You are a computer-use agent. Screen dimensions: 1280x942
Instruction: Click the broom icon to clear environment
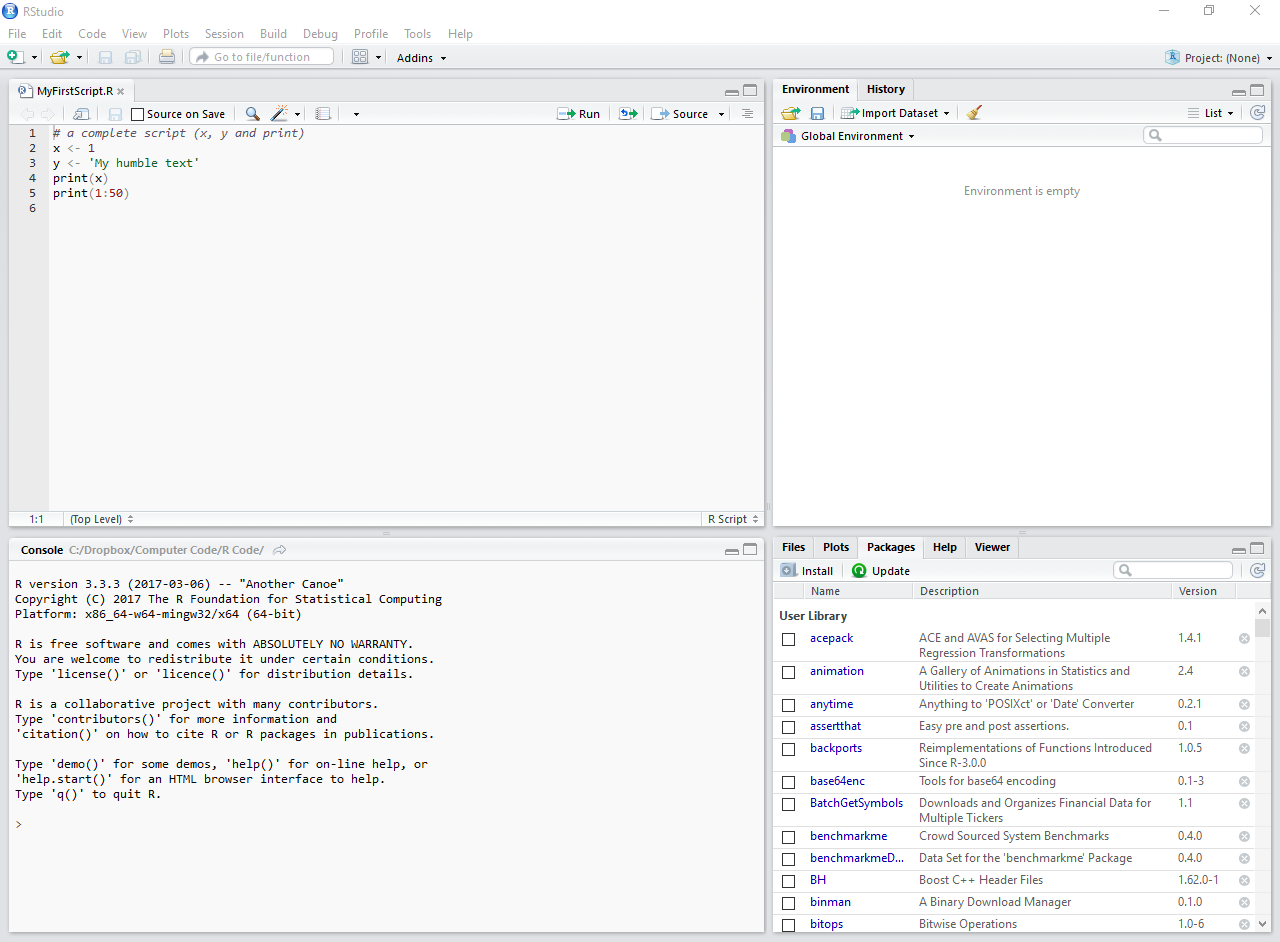[974, 113]
